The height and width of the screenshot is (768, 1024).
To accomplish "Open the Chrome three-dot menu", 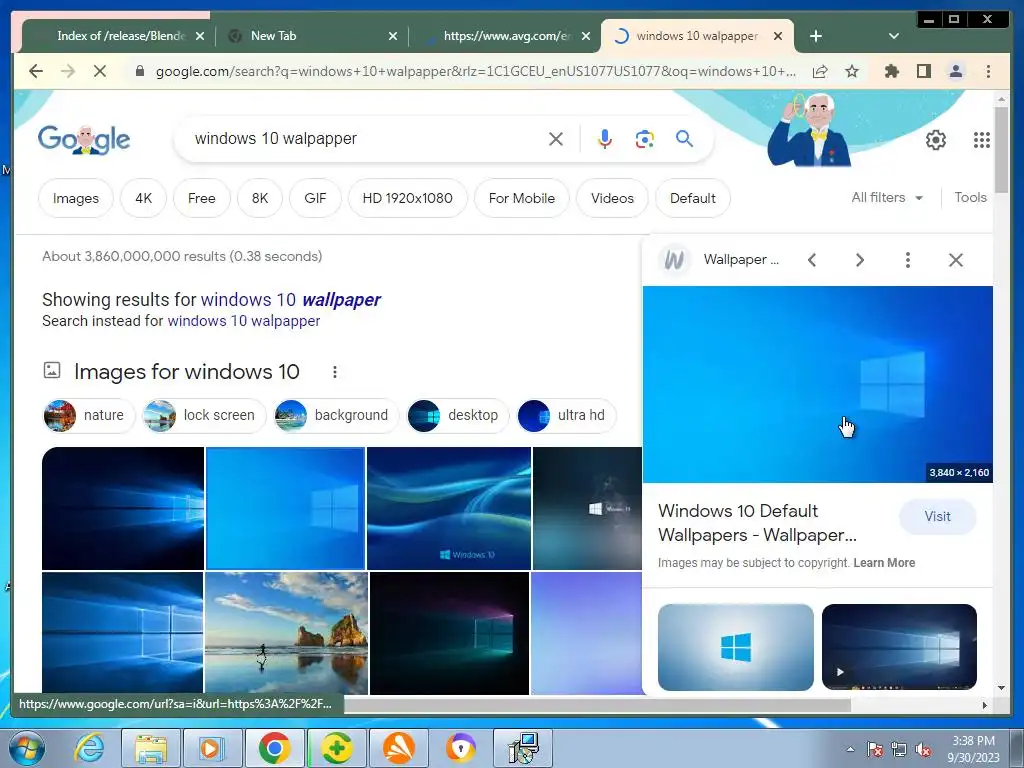I will click(988, 71).
